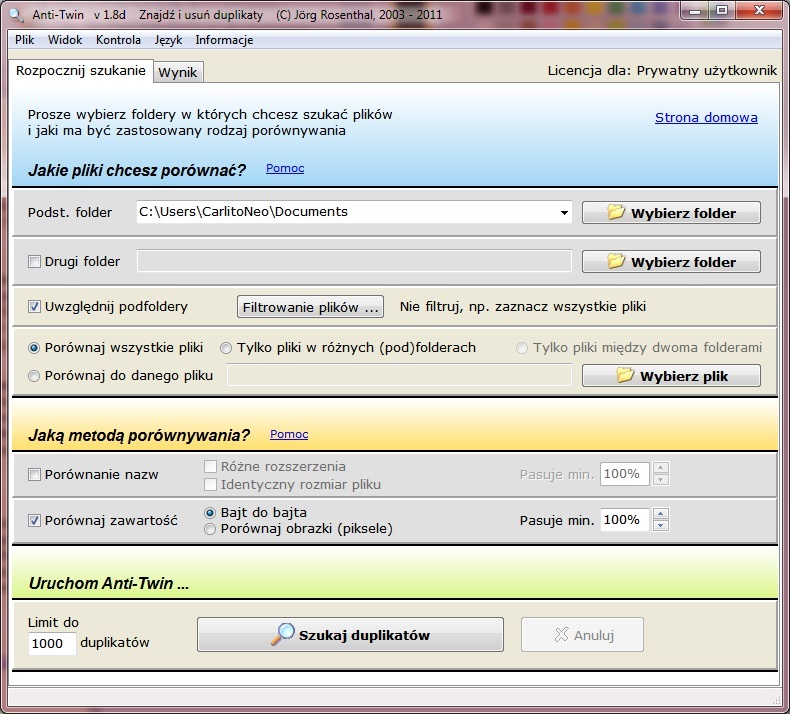
Task: Open Pomoc link next to Jakie pliki chcesz porównać
Action: 285,168
